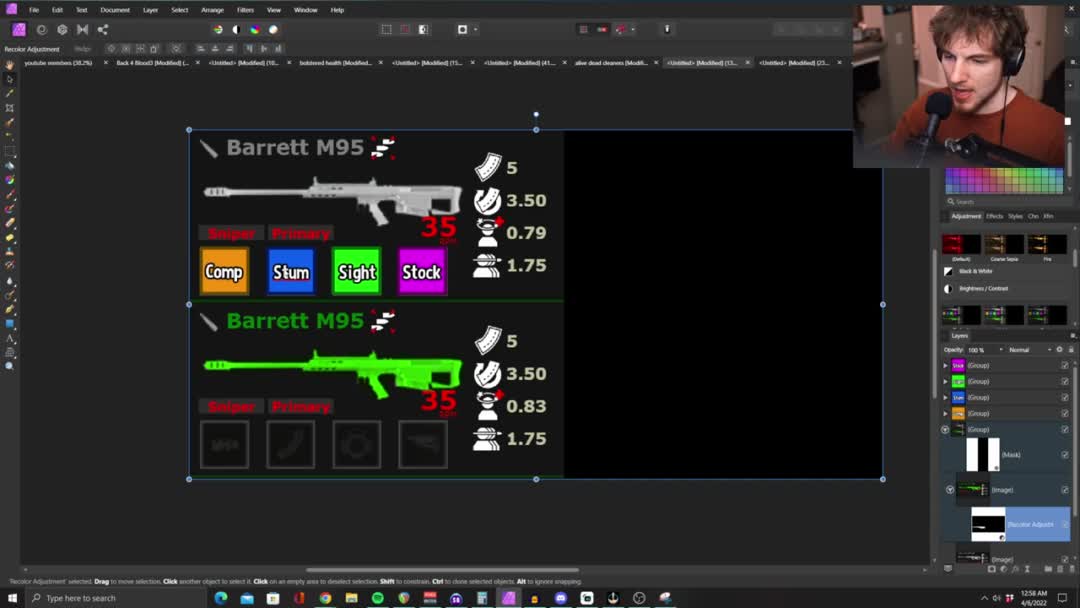Apply the Fire recolor preset

pos(1047,247)
